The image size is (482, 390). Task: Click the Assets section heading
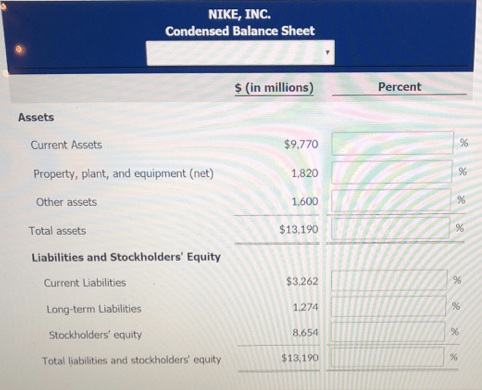(x=36, y=117)
